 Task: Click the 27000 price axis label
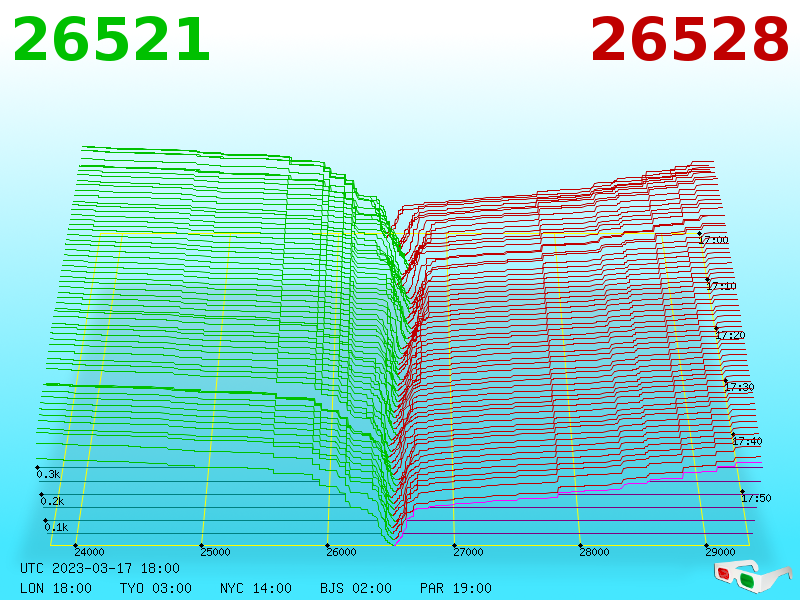coord(468,552)
